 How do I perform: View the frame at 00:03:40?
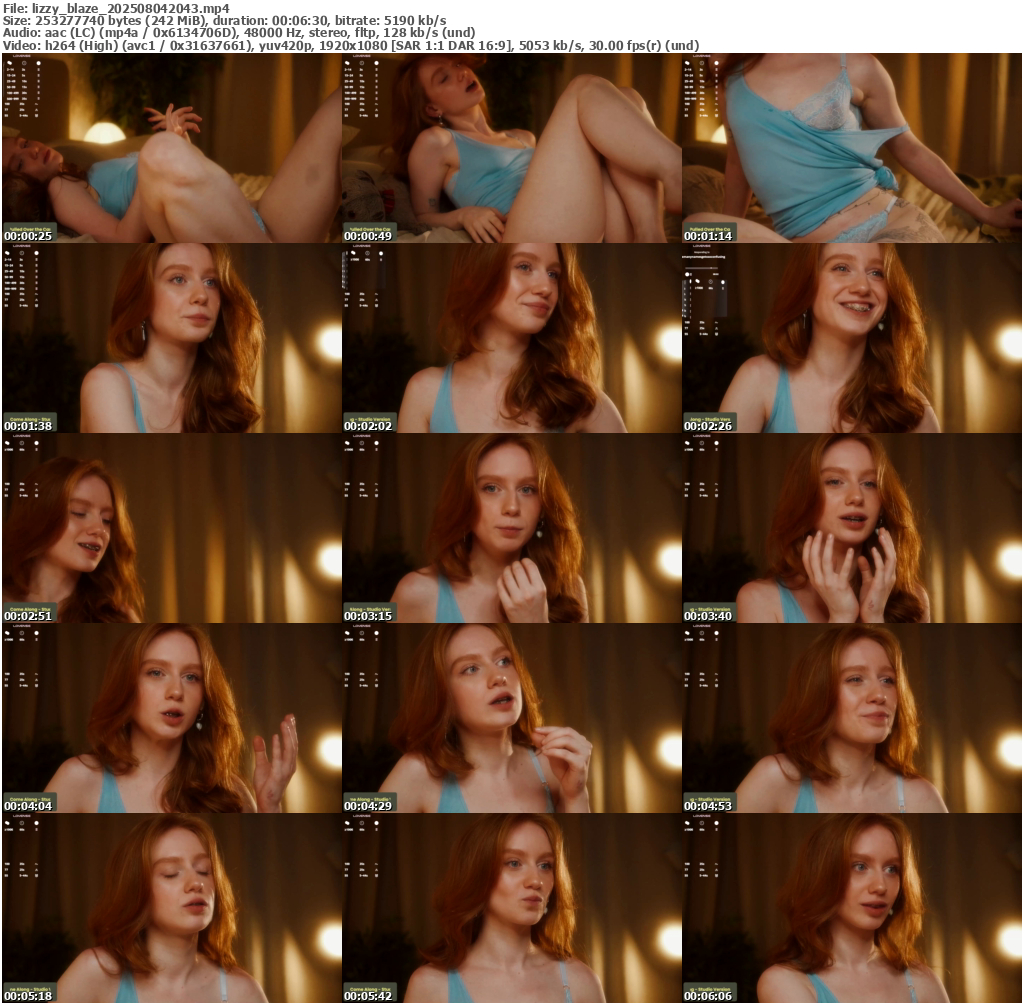[x=852, y=528]
